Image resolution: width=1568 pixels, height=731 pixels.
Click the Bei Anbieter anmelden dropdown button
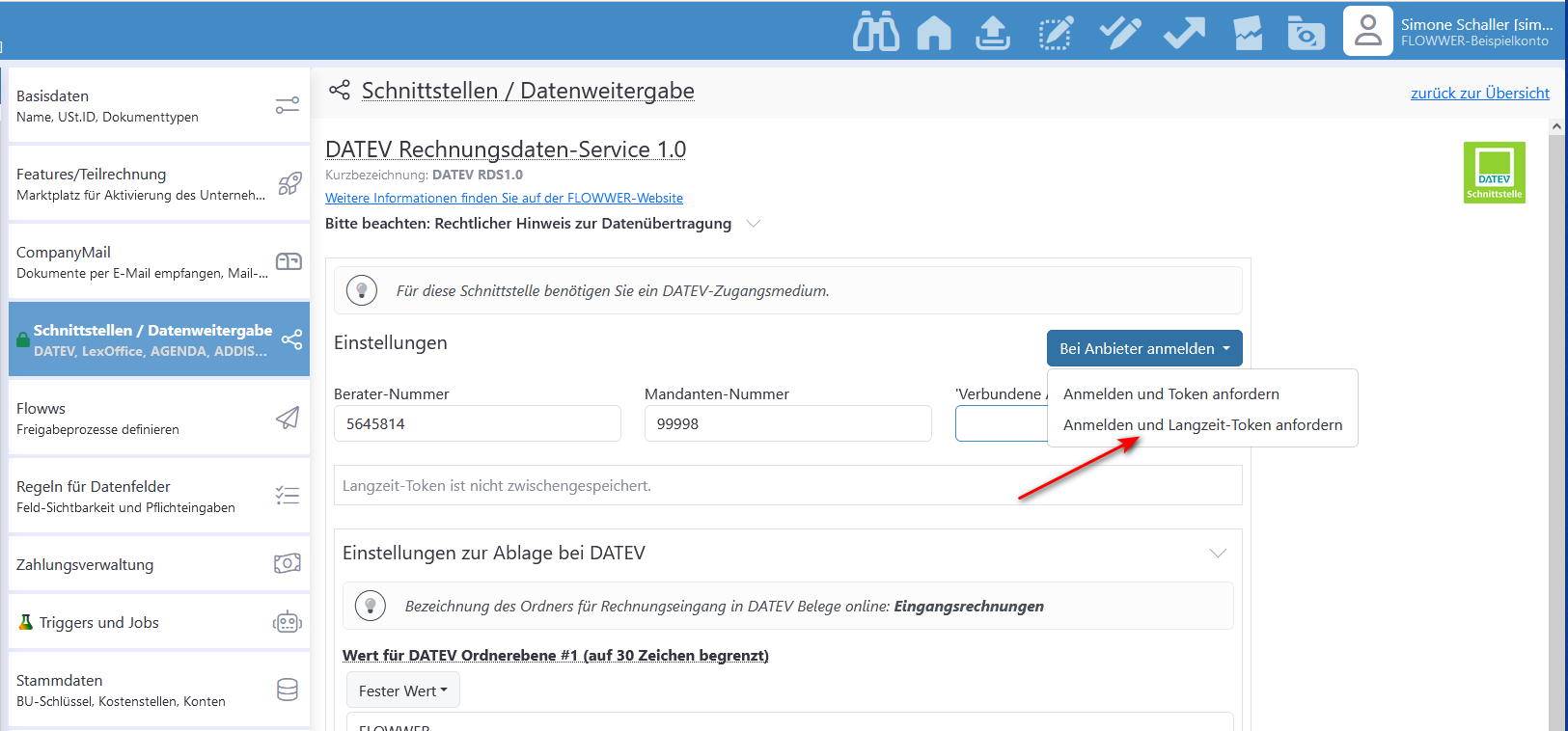pyautogui.click(x=1143, y=348)
